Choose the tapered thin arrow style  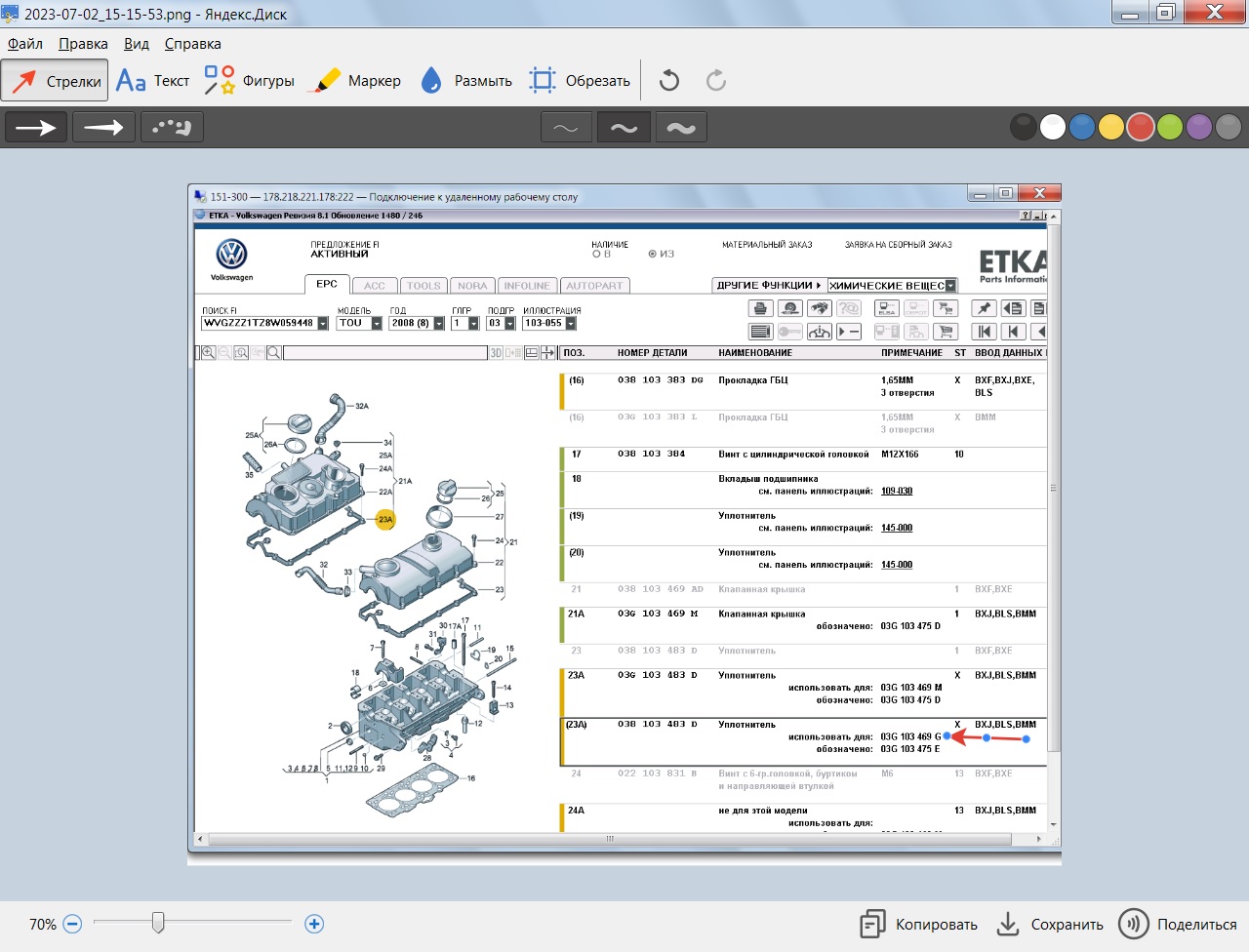click(x=103, y=127)
